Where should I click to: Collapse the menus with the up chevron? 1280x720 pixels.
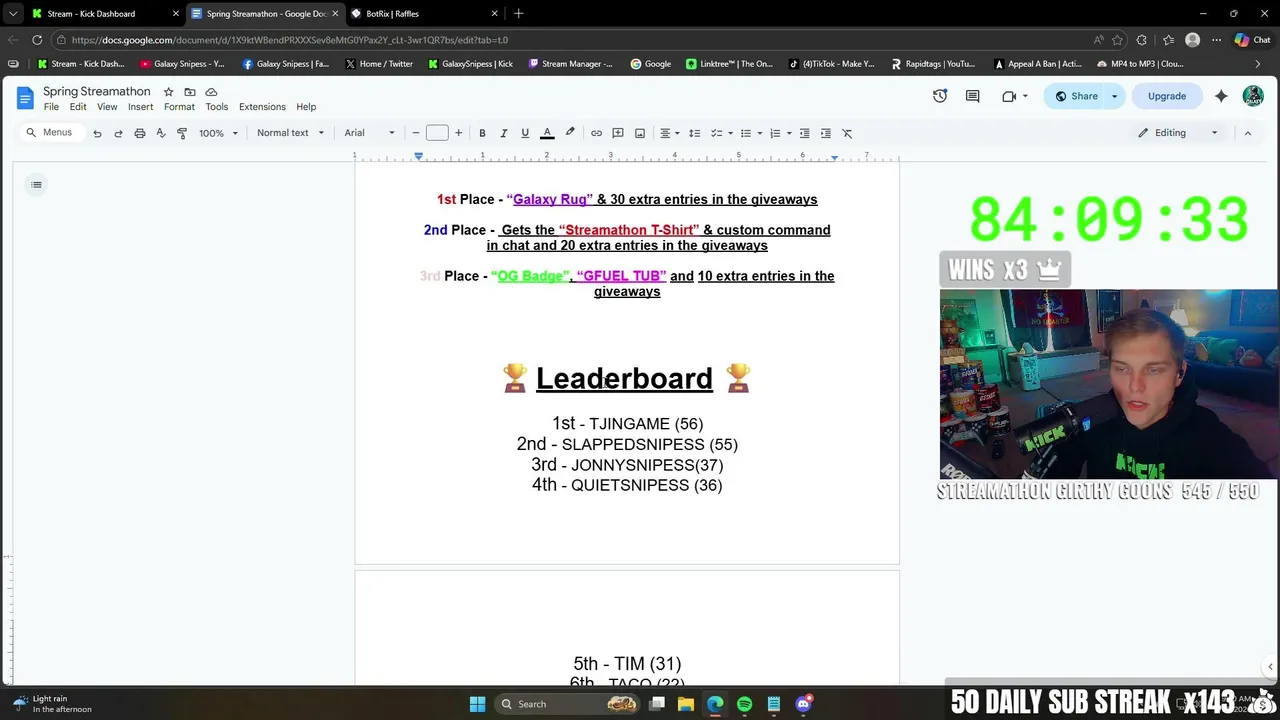pyautogui.click(x=1247, y=133)
